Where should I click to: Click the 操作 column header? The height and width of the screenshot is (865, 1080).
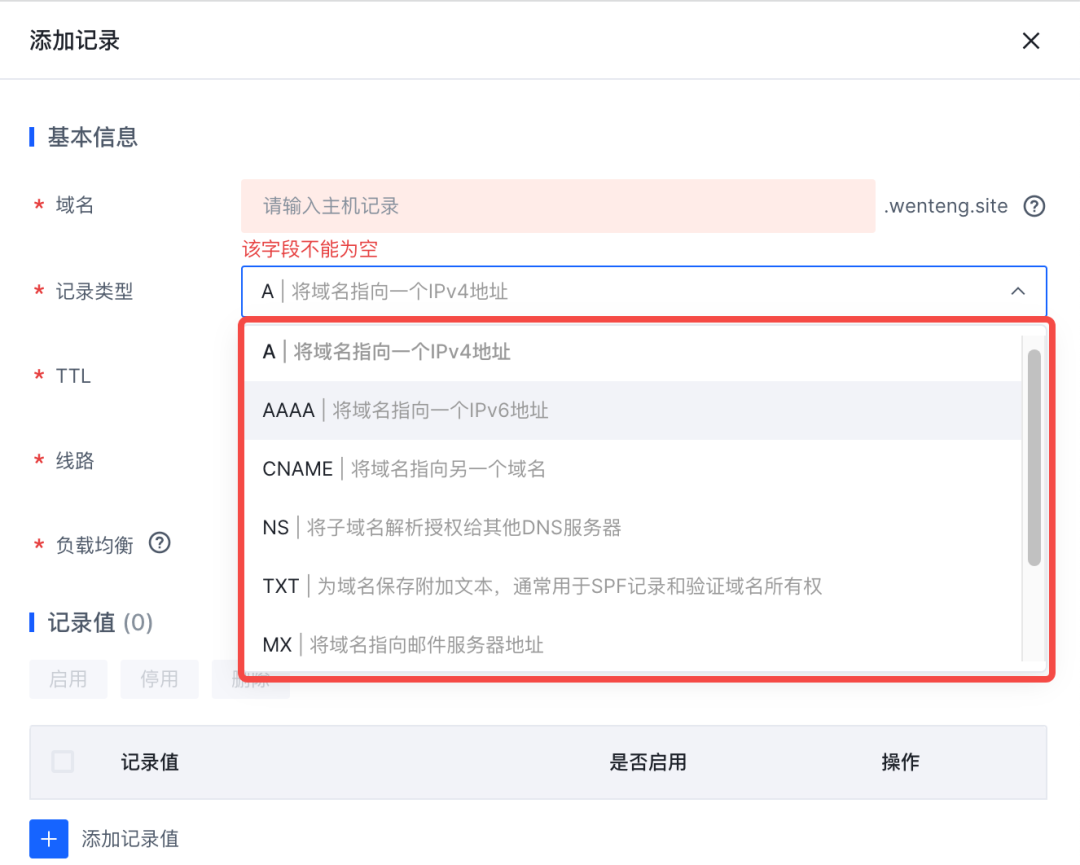(900, 762)
